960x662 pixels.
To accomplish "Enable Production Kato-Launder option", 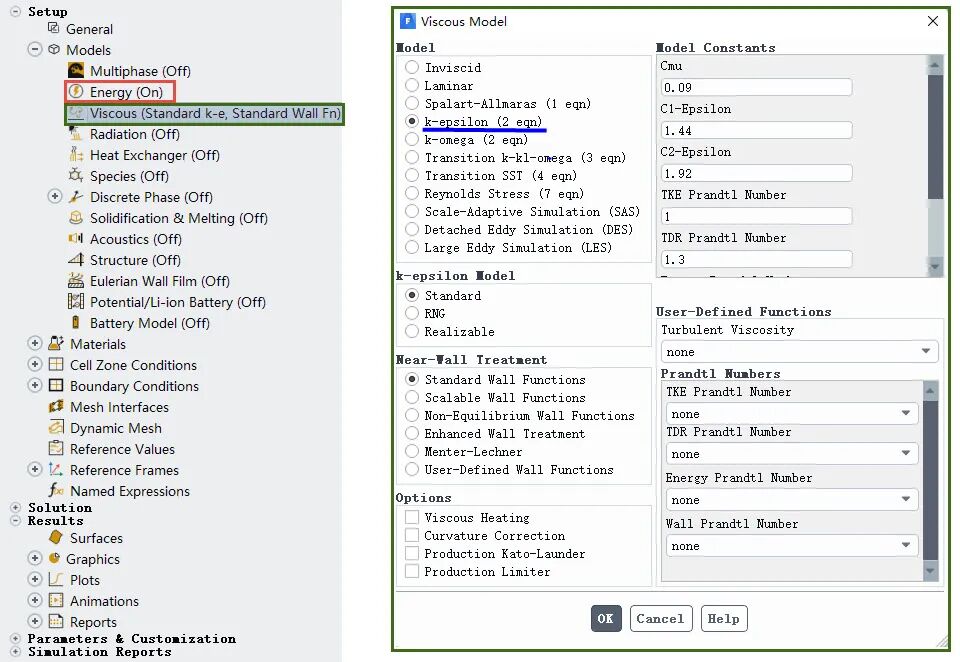I will coord(412,553).
